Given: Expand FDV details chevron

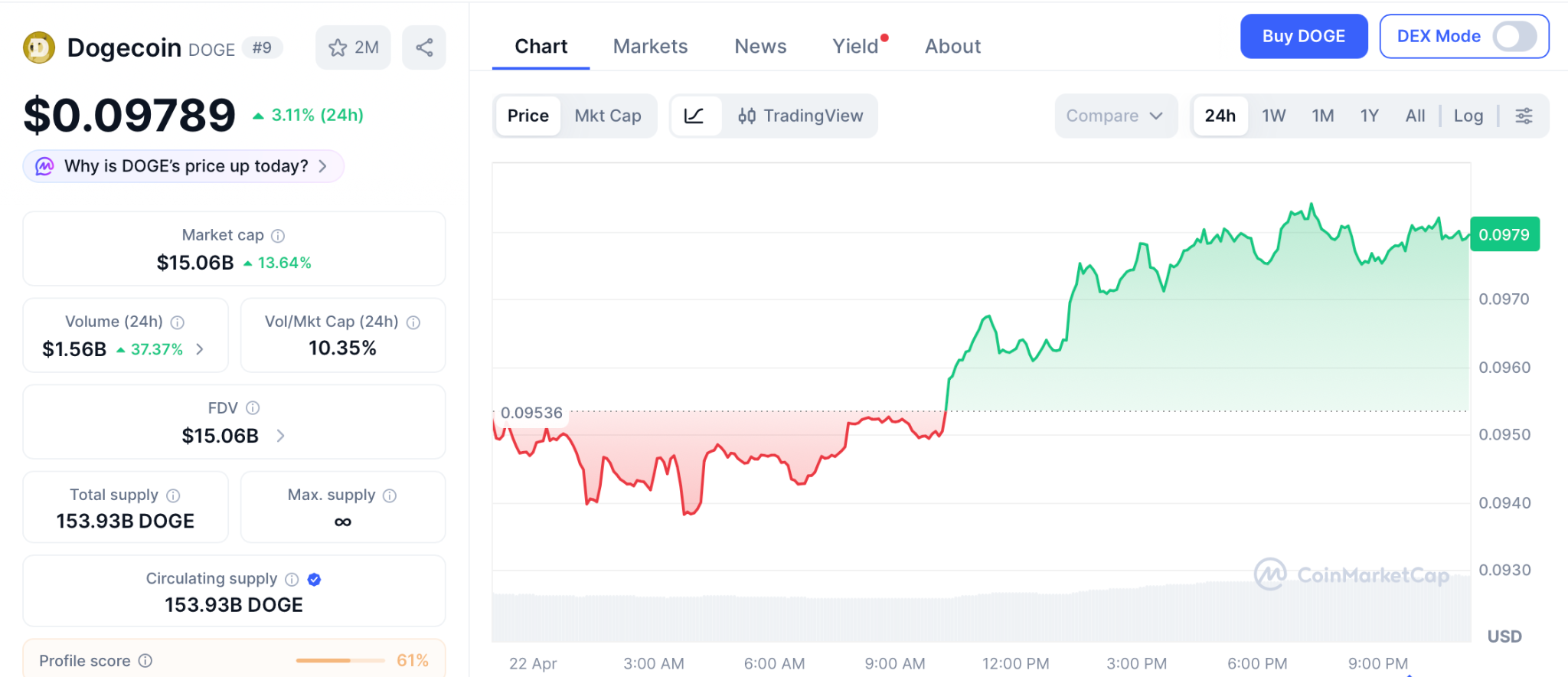Looking at the screenshot, I should click(280, 436).
